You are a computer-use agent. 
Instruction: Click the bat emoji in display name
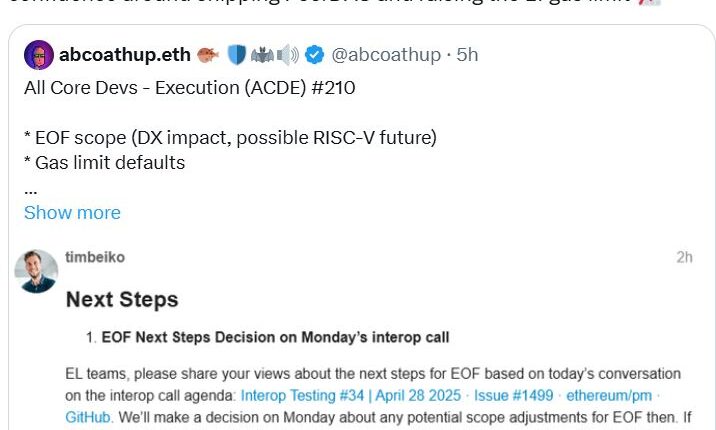[260, 55]
